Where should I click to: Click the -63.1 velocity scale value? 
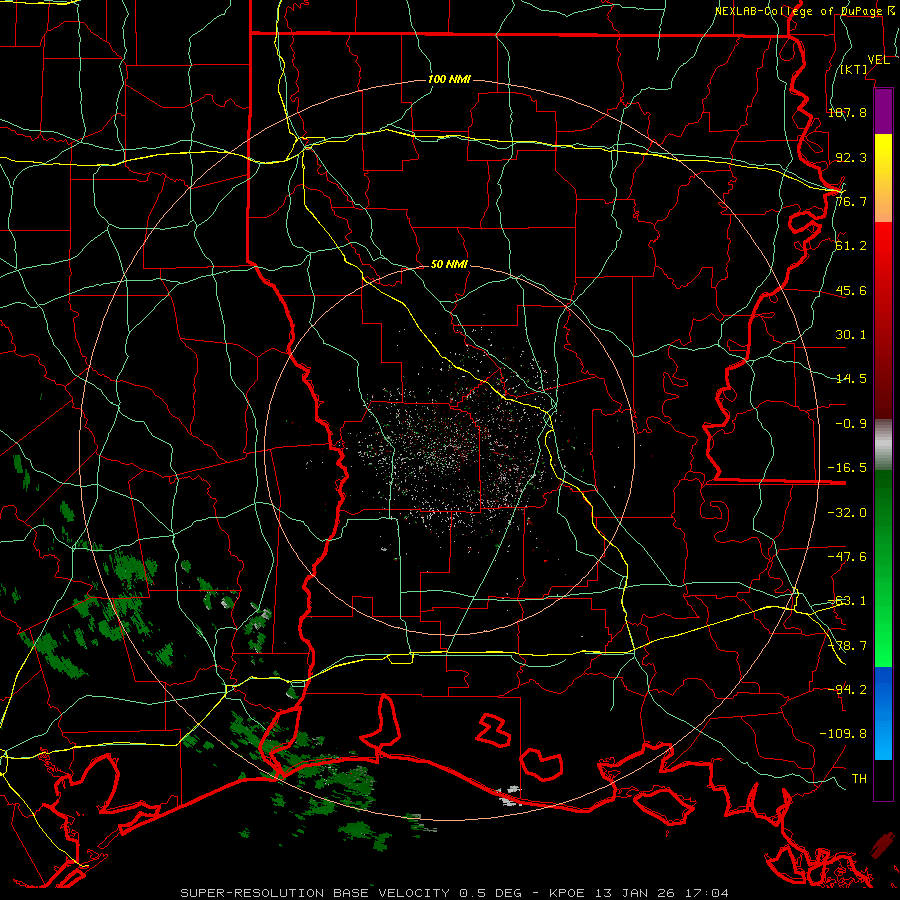pyautogui.click(x=847, y=601)
